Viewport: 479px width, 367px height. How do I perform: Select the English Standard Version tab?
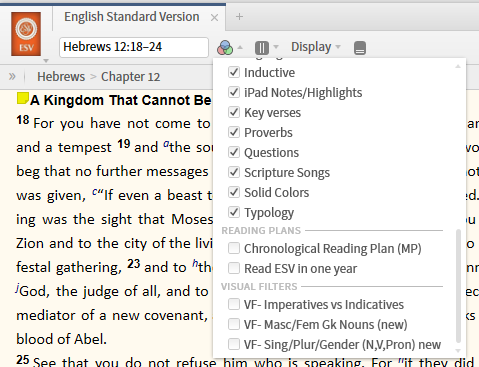tap(131, 17)
